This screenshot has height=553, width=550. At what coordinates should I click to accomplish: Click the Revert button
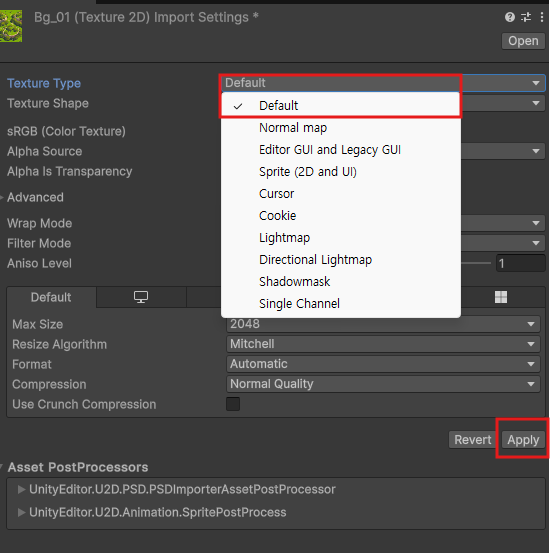pos(472,440)
